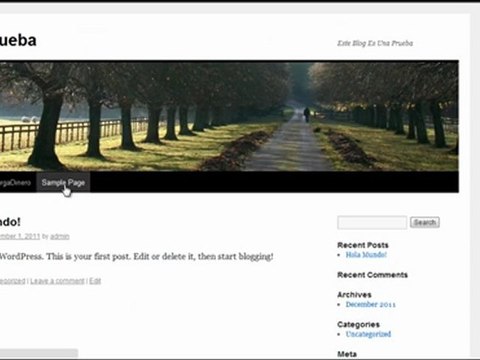Open the December 2011 archive link
The height and width of the screenshot is (360, 480).
pos(371,304)
